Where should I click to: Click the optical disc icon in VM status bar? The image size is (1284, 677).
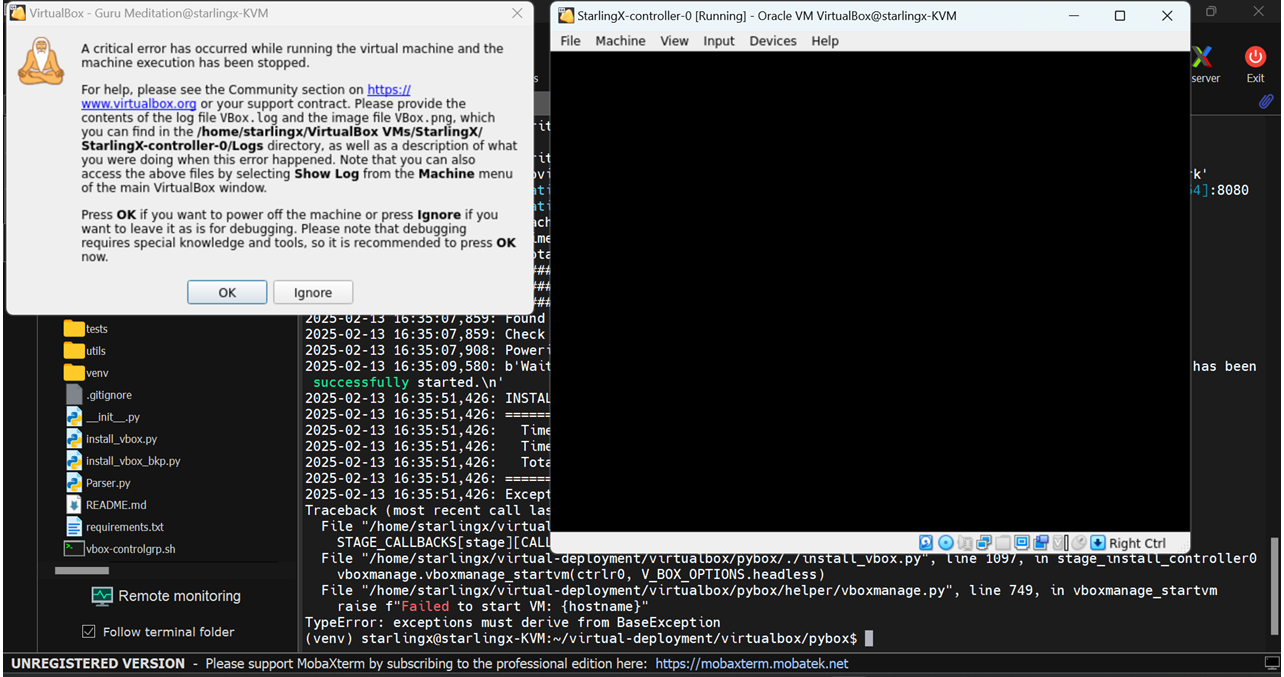point(945,543)
